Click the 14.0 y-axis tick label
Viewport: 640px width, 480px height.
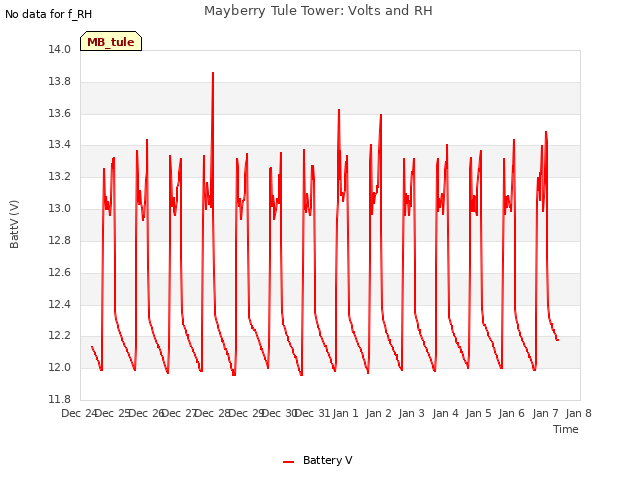click(x=59, y=50)
